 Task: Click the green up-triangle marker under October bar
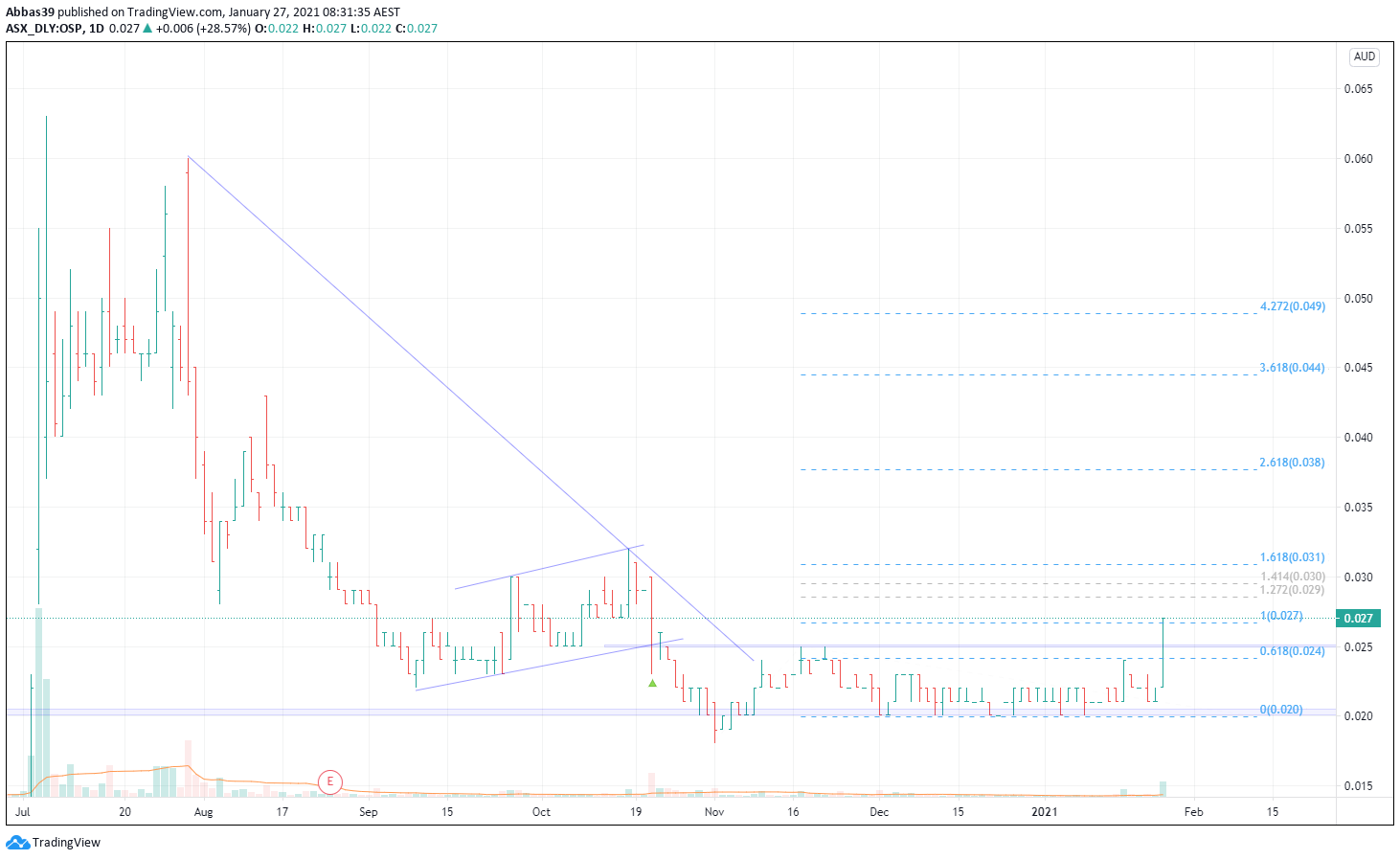(x=653, y=683)
